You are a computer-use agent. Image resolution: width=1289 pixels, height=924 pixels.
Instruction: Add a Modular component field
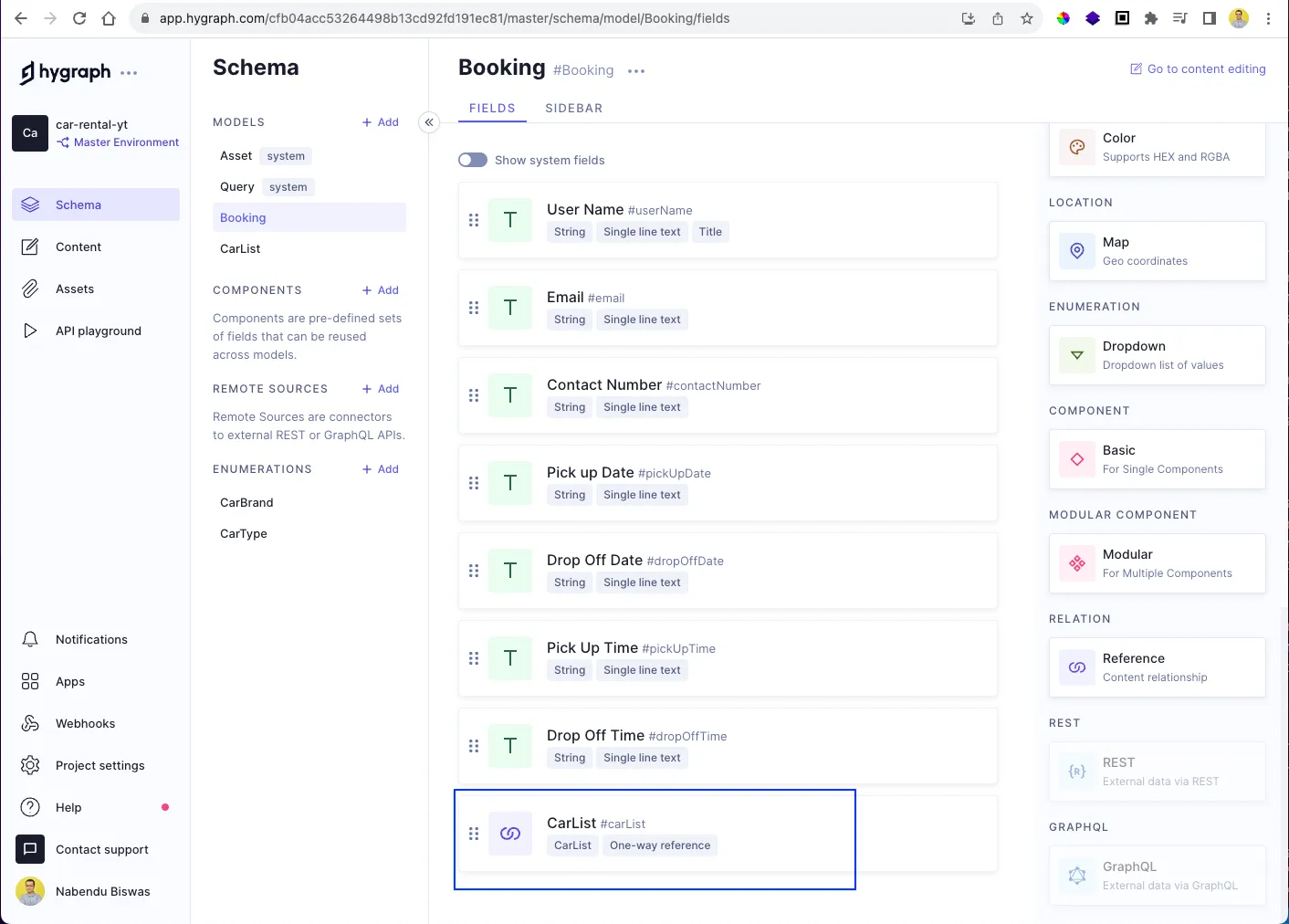(1158, 563)
